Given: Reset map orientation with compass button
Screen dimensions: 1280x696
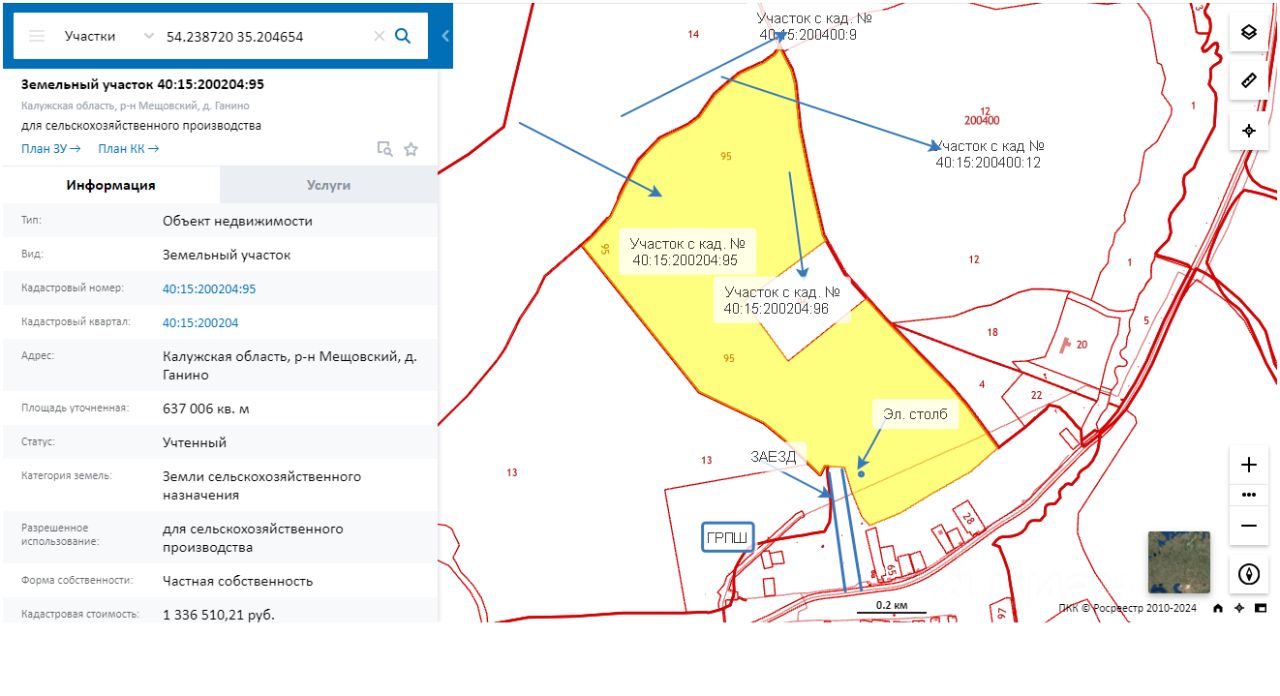Looking at the screenshot, I should point(1249,574).
